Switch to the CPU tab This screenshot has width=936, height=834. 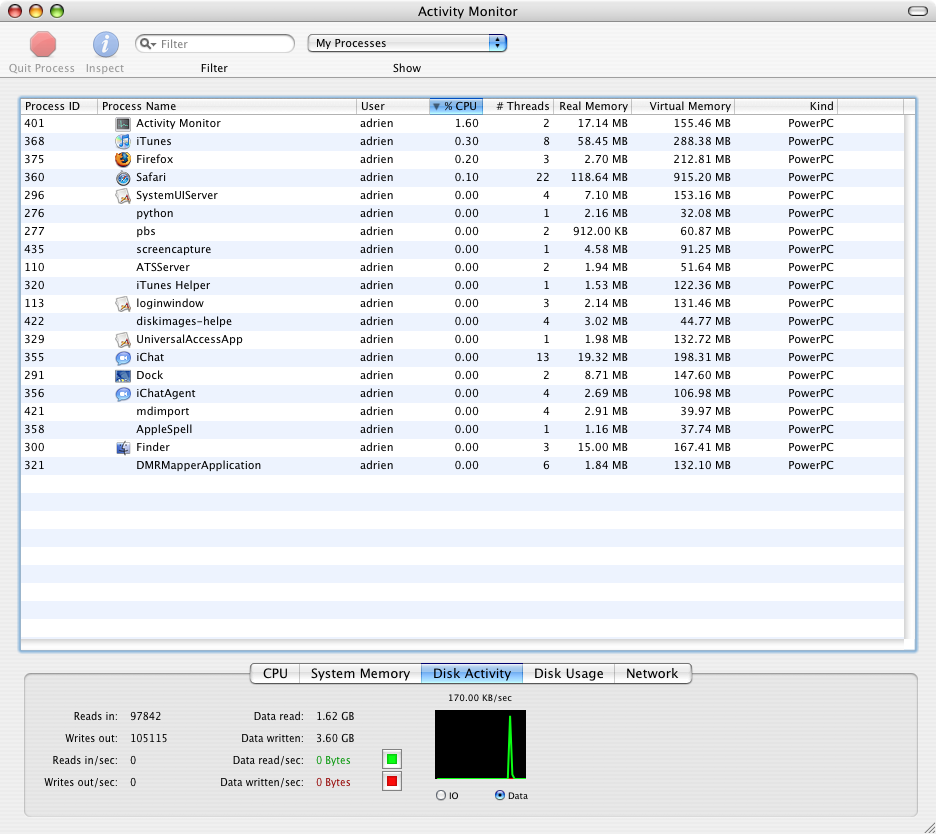pos(275,673)
